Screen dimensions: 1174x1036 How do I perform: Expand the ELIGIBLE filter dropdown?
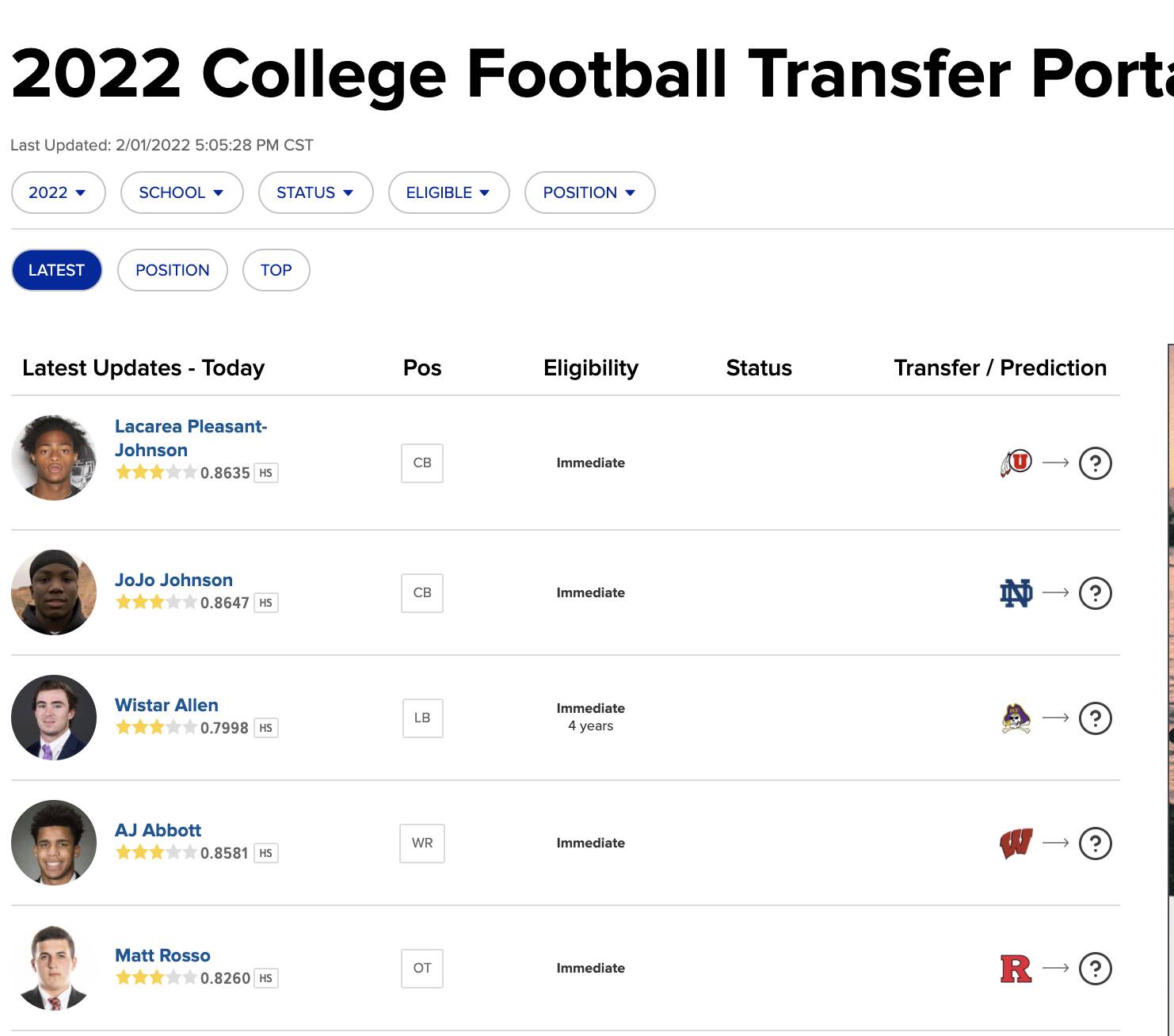pos(449,192)
